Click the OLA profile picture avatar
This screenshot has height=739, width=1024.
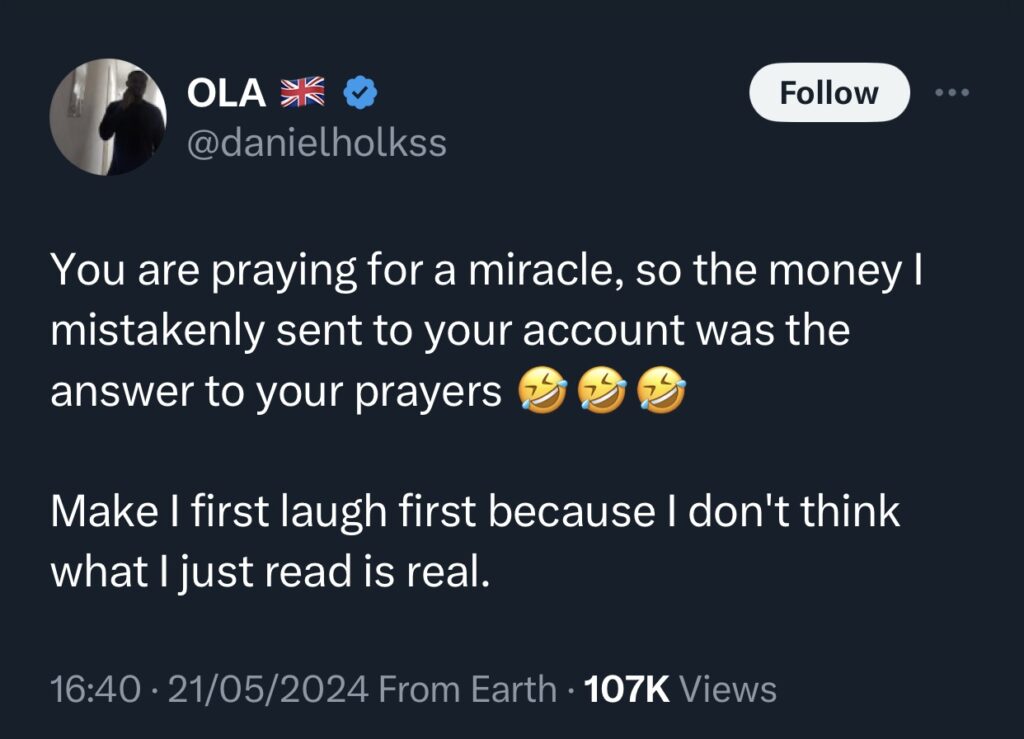108,117
